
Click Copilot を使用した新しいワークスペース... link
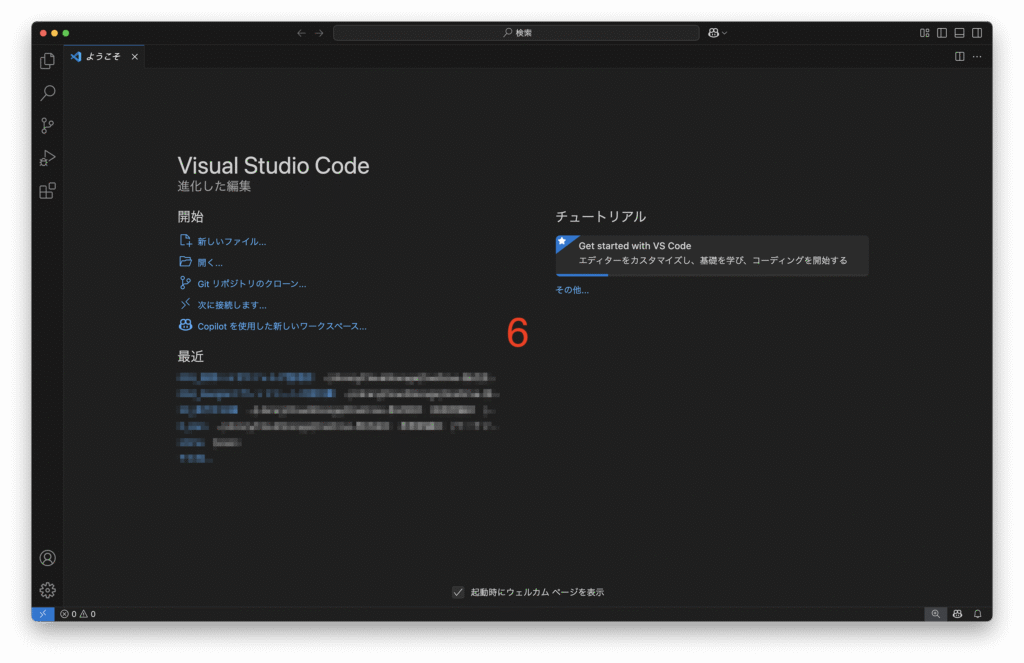click(282, 326)
